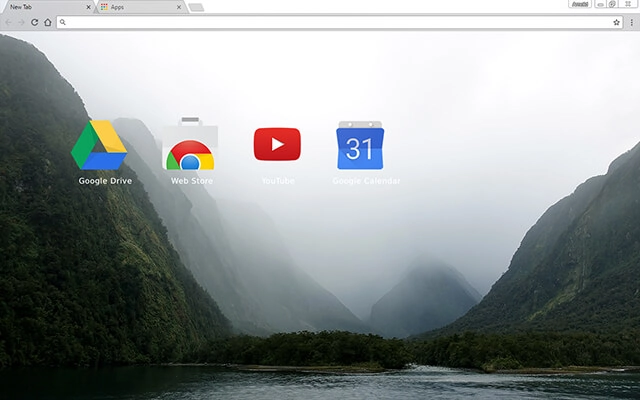Switch to the 'Apps' tab
This screenshot has width=640, height=400.
(141, 7)
